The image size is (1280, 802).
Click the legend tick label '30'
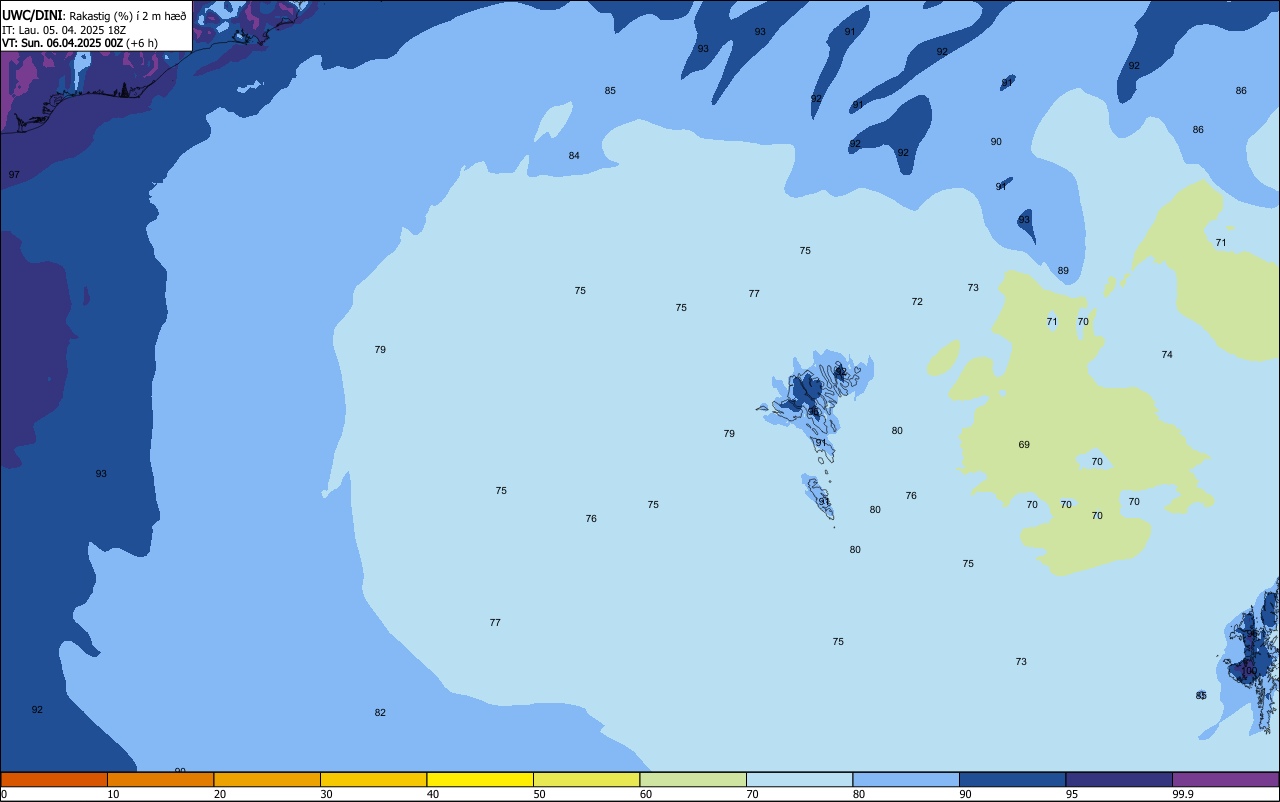click(x=326, y=794)
